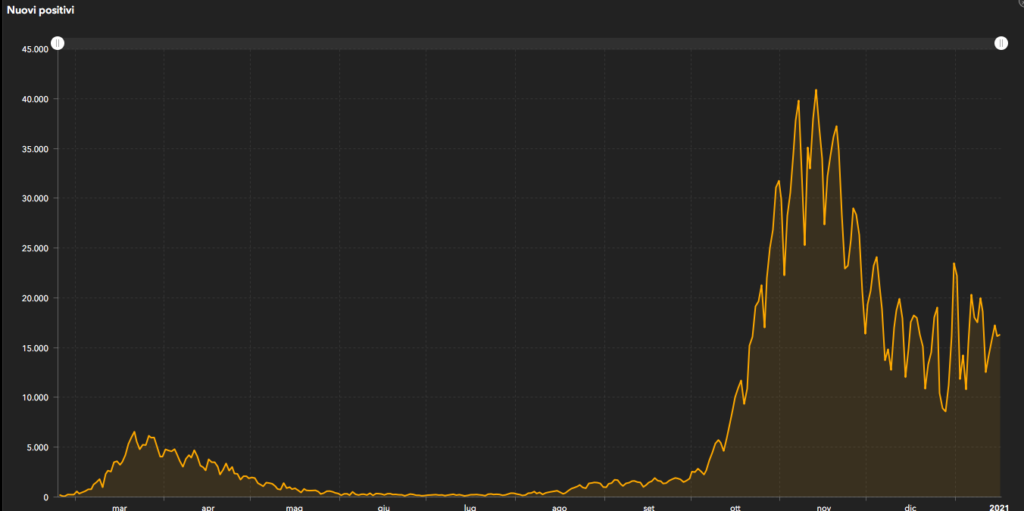Screen dimensions: 1024x511
Task: Click the highest peak of the orange line
Action: (x=816, y=90)
